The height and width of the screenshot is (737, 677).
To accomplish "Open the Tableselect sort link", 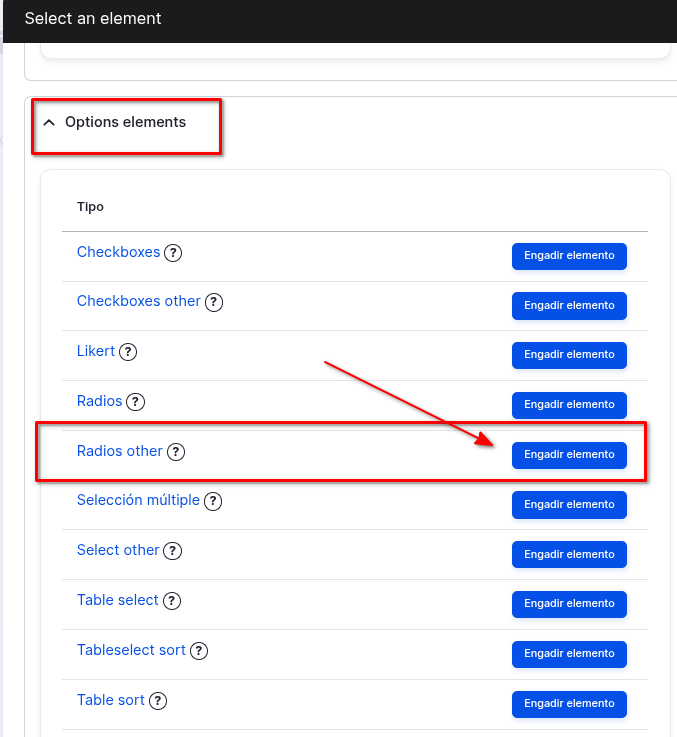I will (x=131, y=650).
